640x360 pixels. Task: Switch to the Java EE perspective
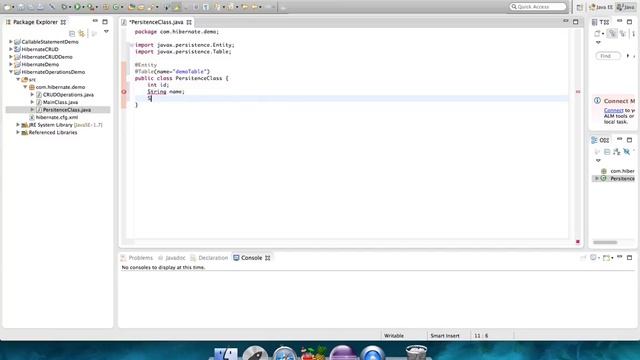click(601, 7)
